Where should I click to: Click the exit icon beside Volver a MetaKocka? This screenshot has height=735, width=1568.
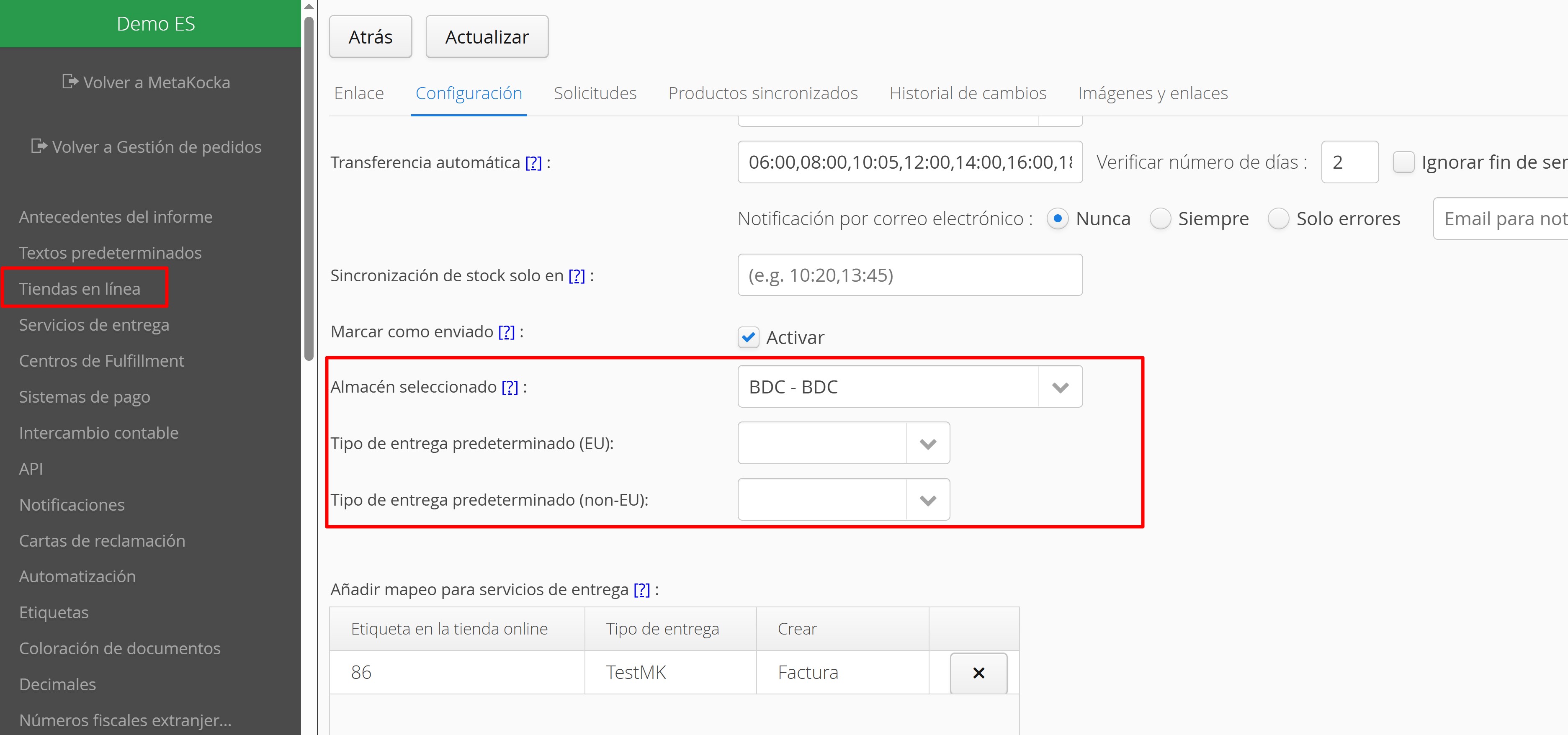coord(70,82)
